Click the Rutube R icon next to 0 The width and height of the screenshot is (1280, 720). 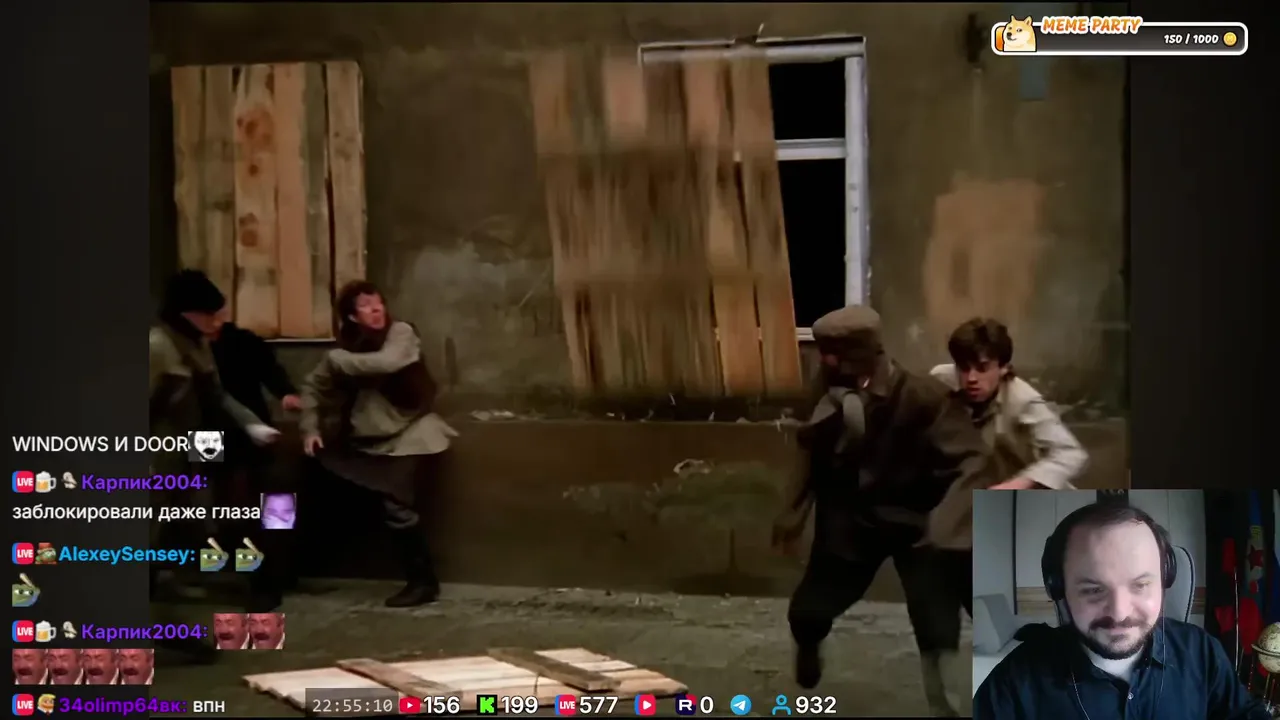click(686, 705)
